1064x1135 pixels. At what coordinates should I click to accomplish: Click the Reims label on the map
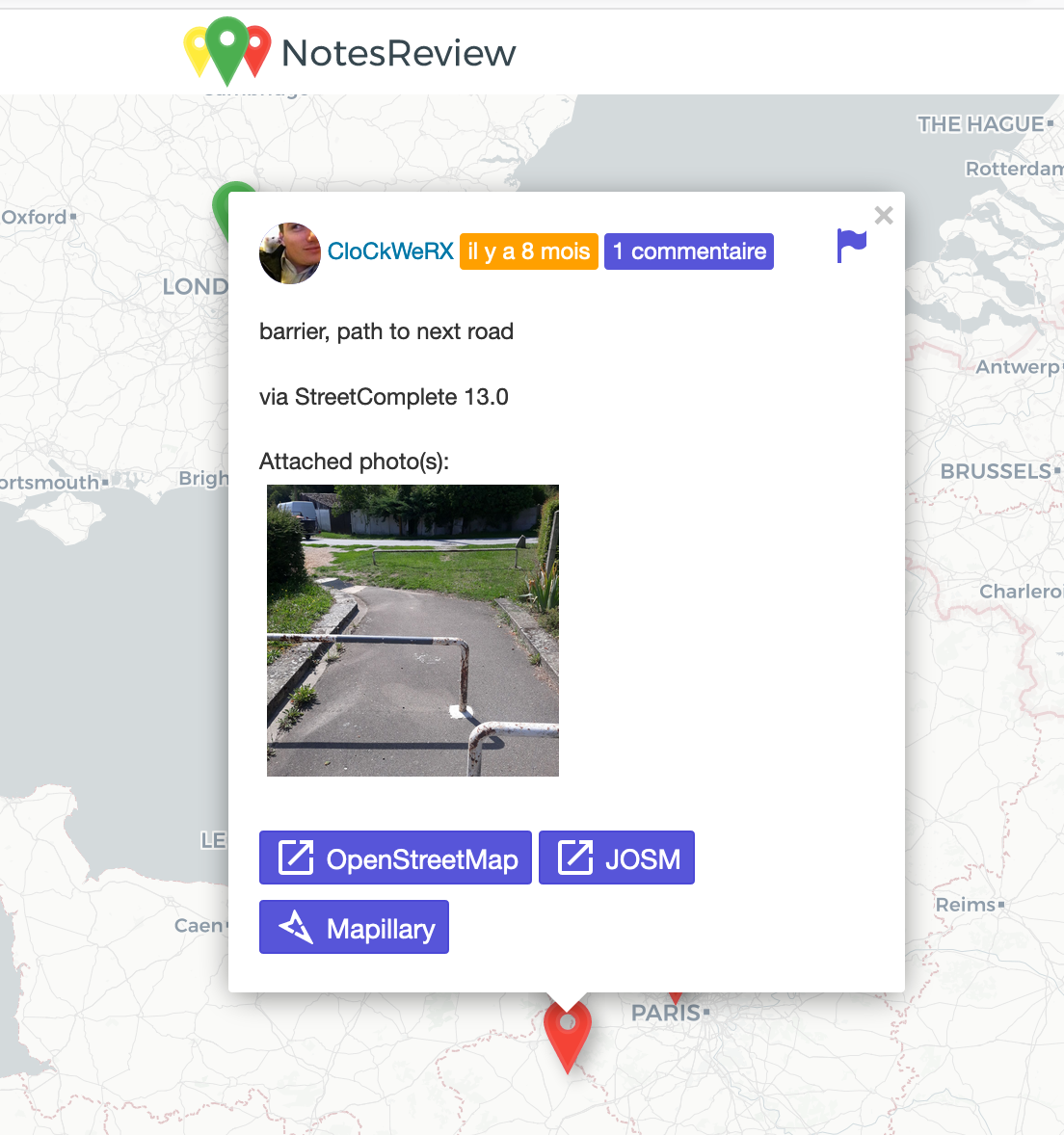point(966,905)
